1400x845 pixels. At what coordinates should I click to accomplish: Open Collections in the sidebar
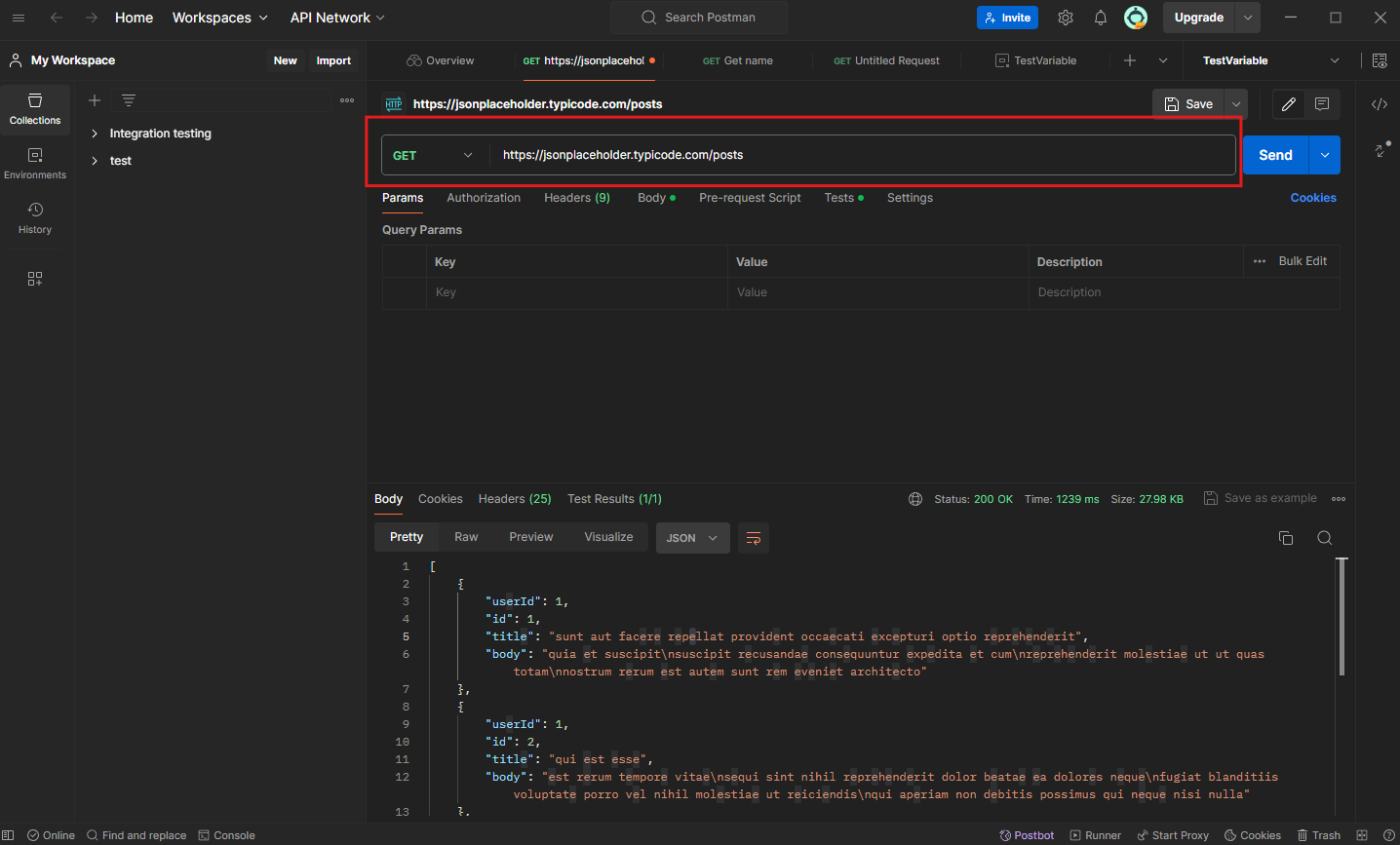click(x=35, y=109)
